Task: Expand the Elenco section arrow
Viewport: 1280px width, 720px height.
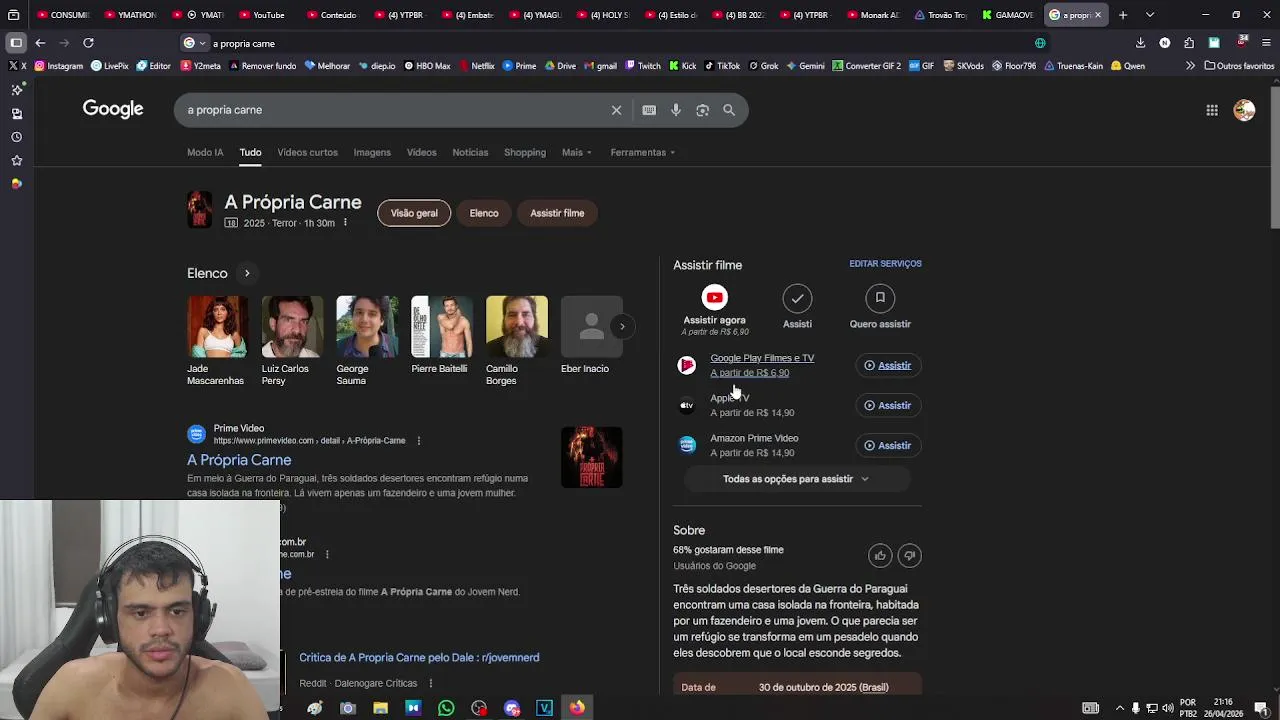Action: (x=247, y=273)
